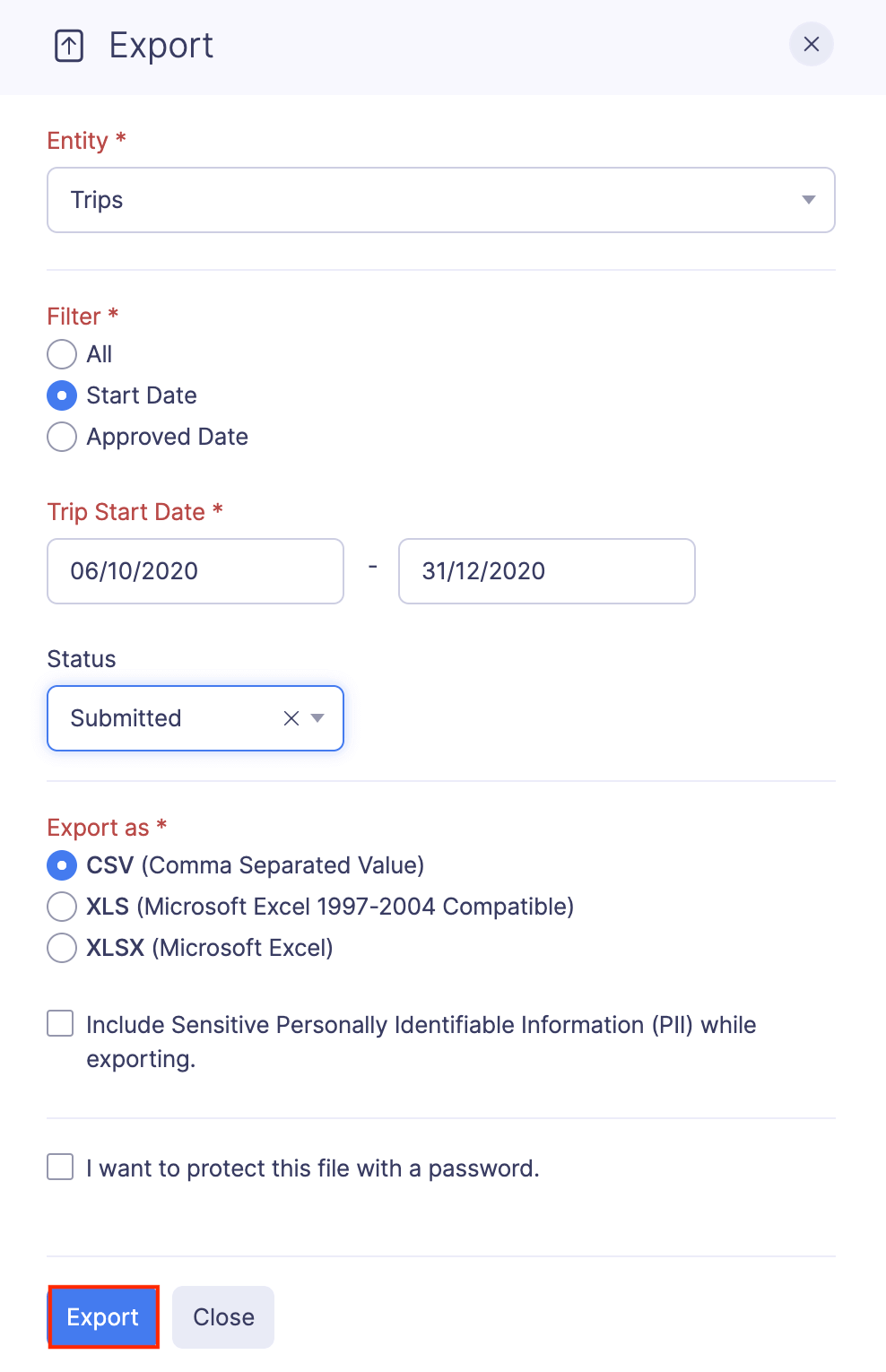The image size is (886, 1372).
Task: Select Approved Date filter radio
Action: (x=62, y=437)
